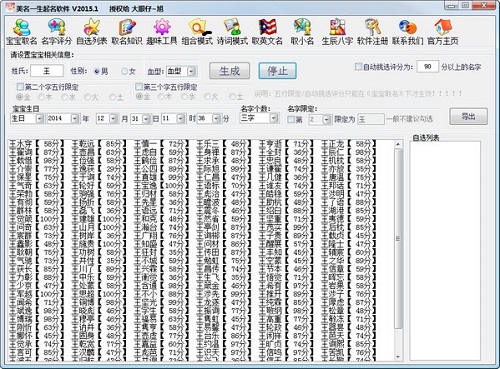Screen dimensions: 500x369
Task: Open the 名字个数 dropdown showing 三字
Action: tap(274, 118)
